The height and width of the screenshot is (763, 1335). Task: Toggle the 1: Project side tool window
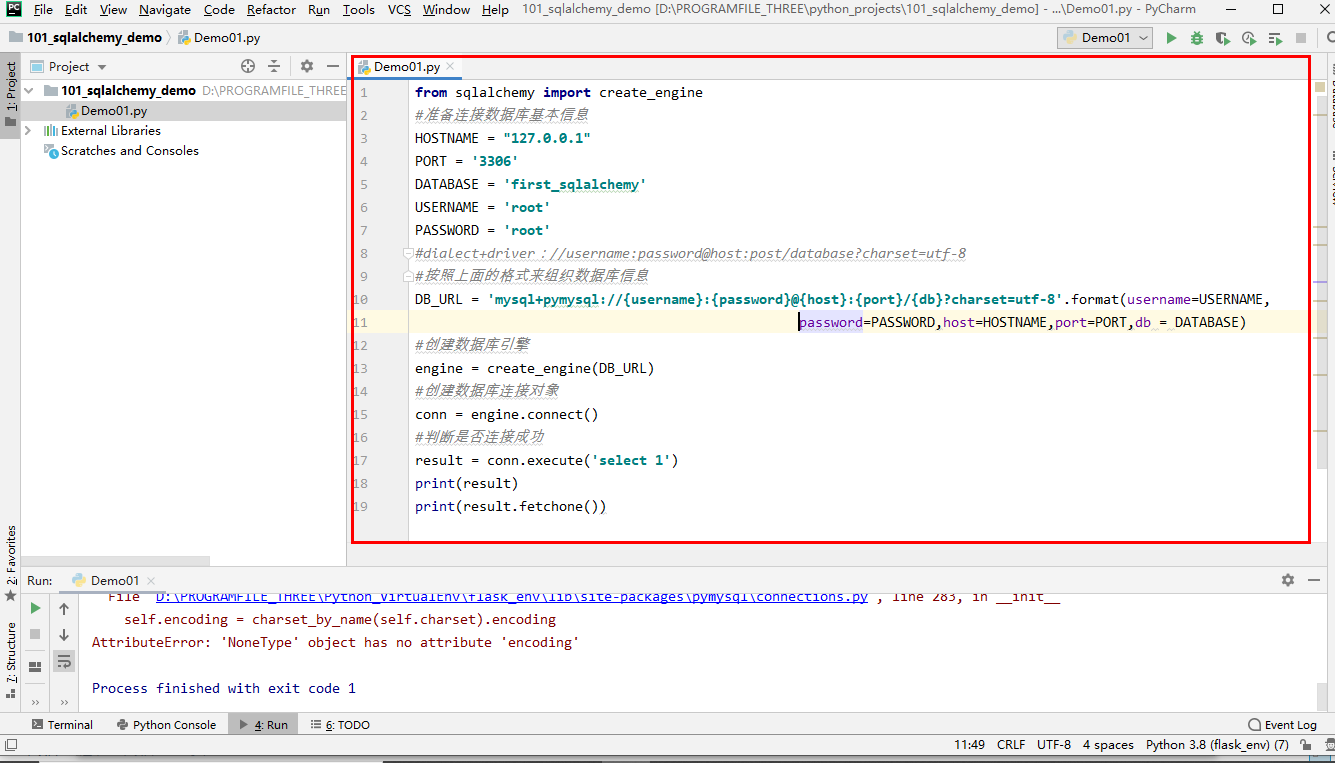(x=11, y=94)
